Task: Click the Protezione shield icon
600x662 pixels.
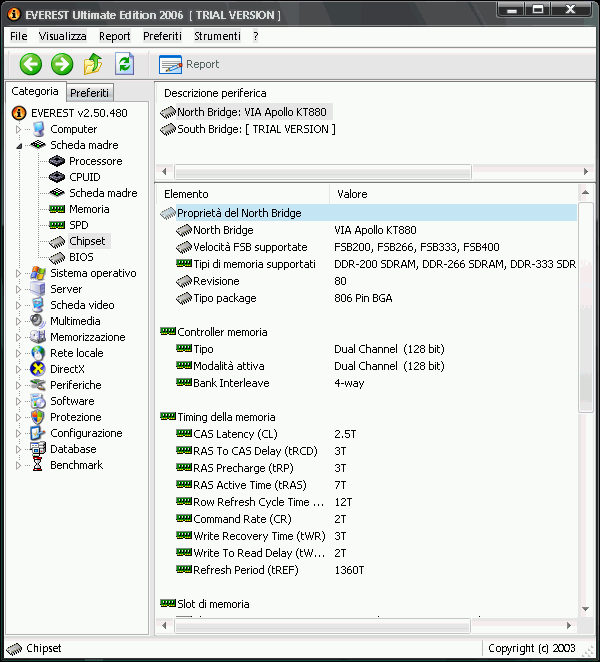Action: (x=38, y=417)
